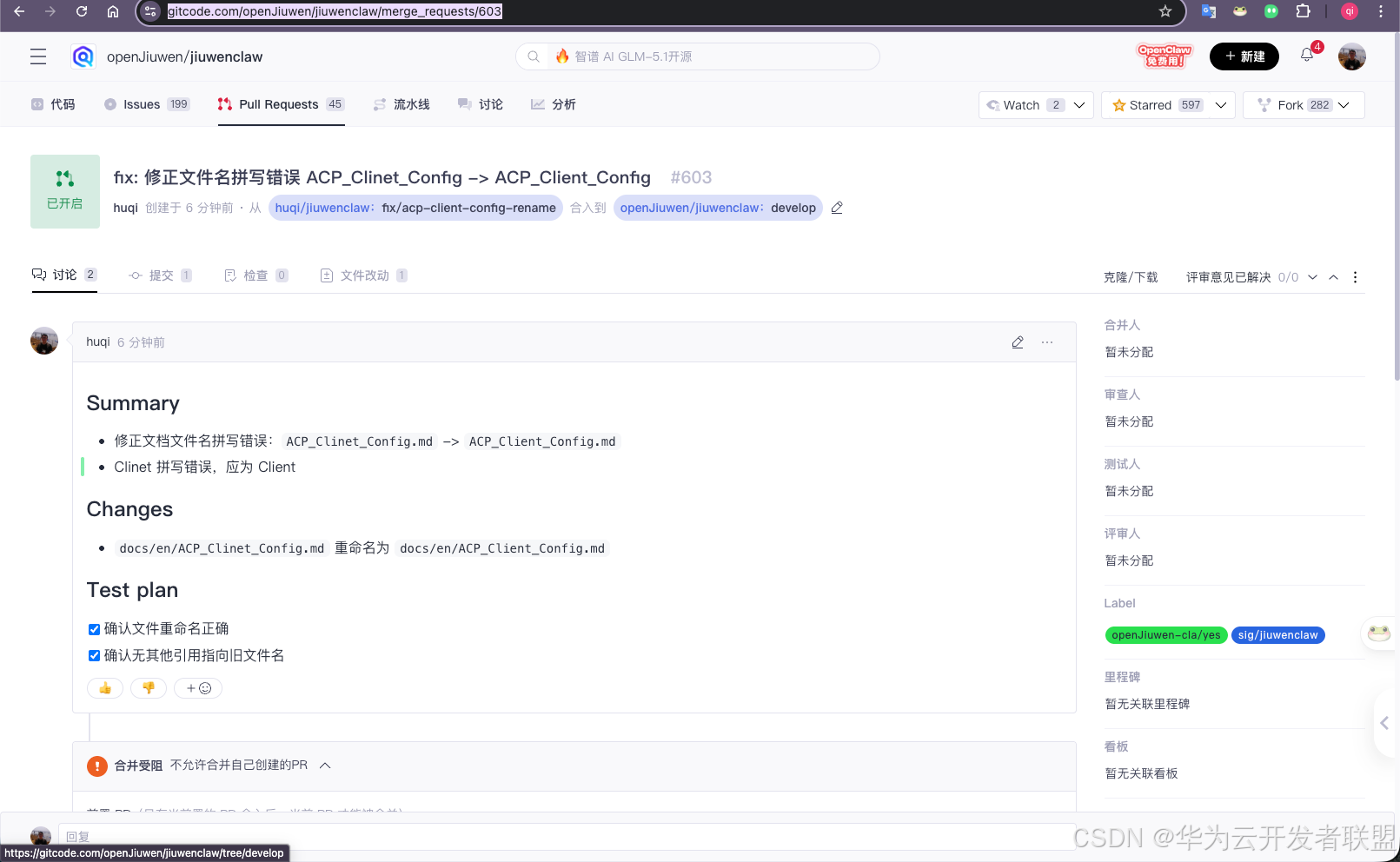
Task: Click huqi's avatar beside the comment
Action: coord(44,341)
